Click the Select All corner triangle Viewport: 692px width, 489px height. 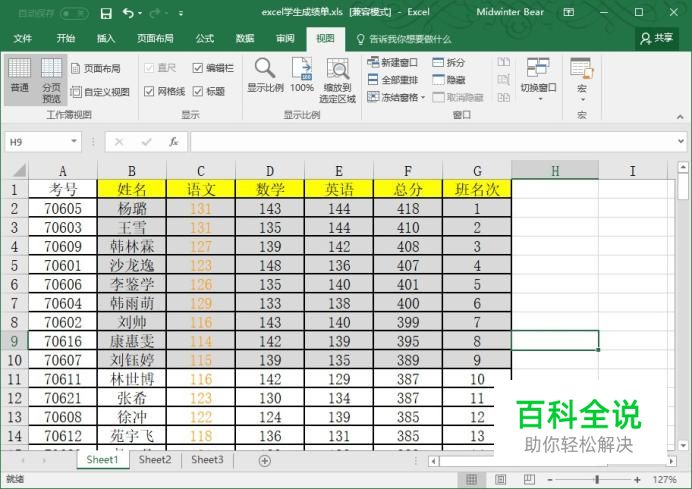[18, 170]
